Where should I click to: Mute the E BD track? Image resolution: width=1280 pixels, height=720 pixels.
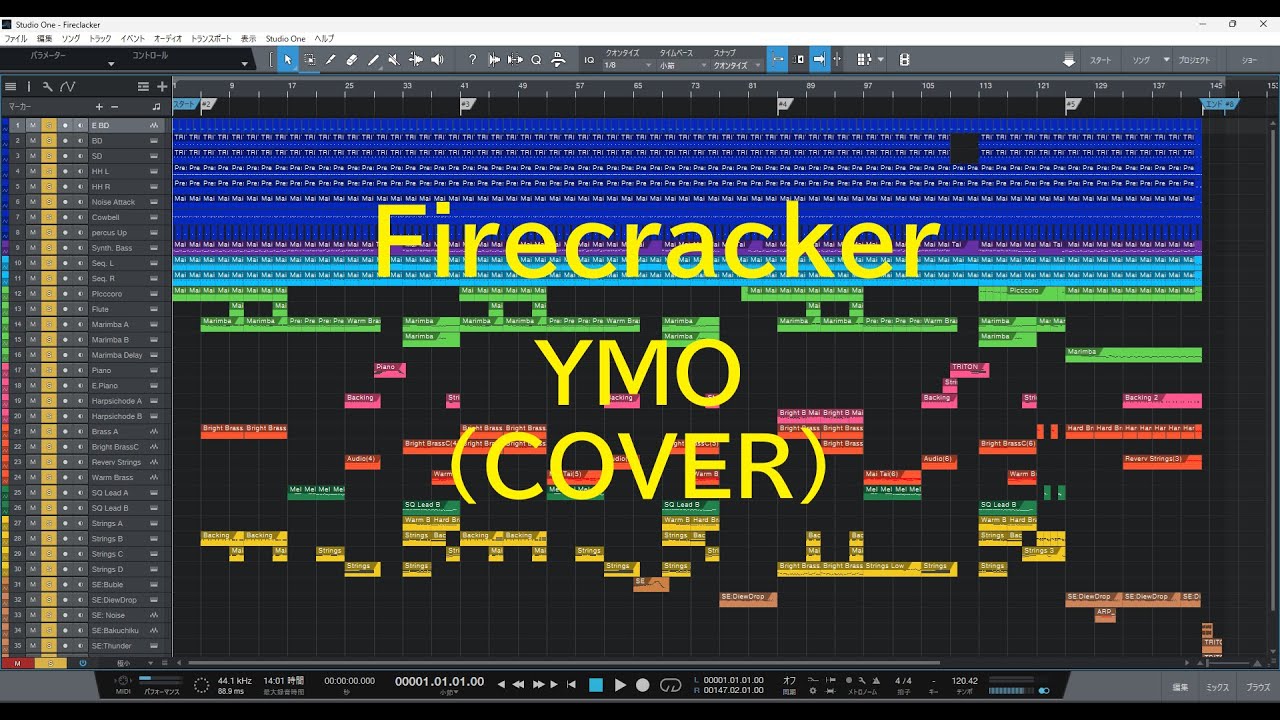32,125
